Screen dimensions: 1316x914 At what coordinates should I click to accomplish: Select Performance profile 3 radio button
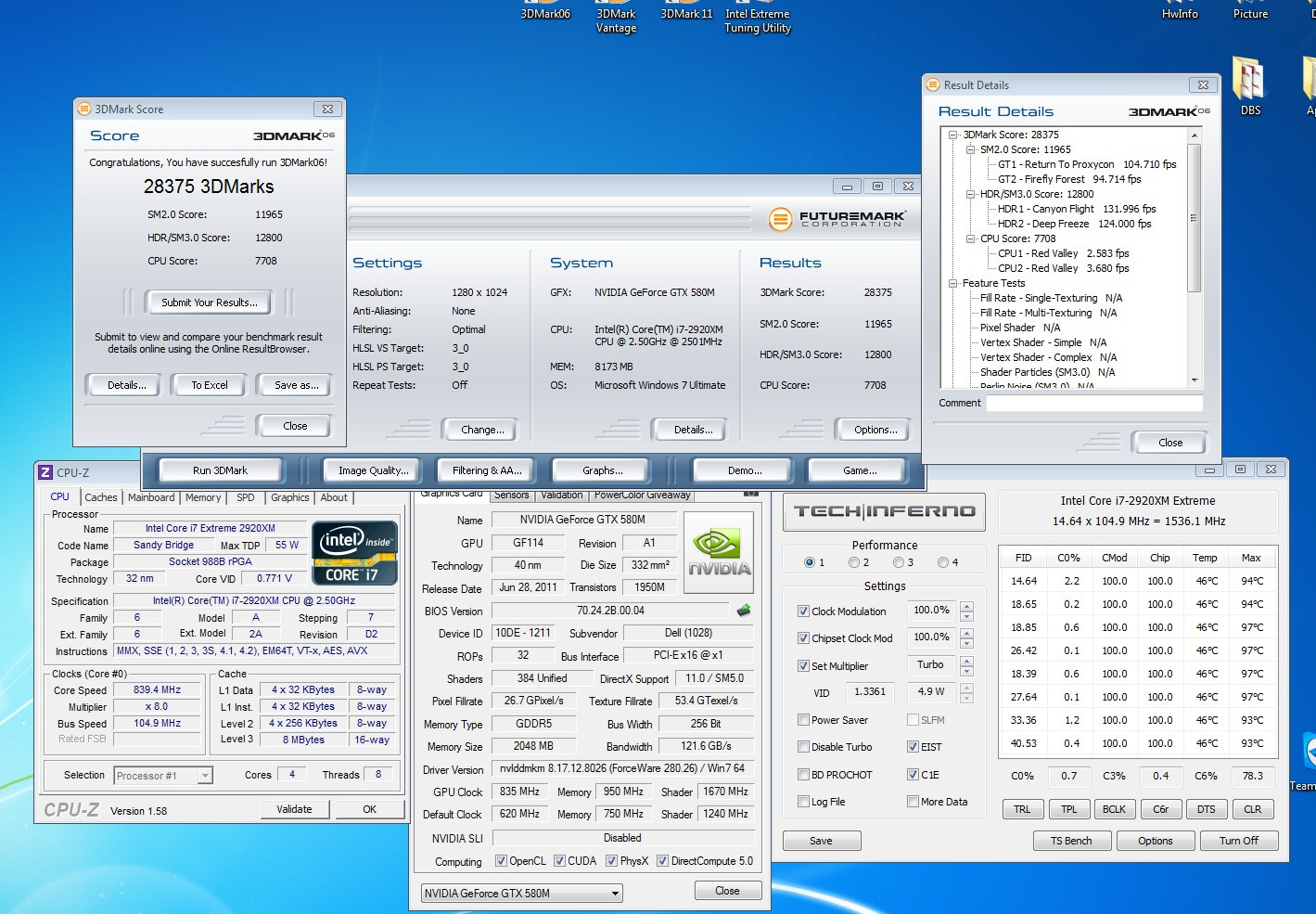(898, 562)
